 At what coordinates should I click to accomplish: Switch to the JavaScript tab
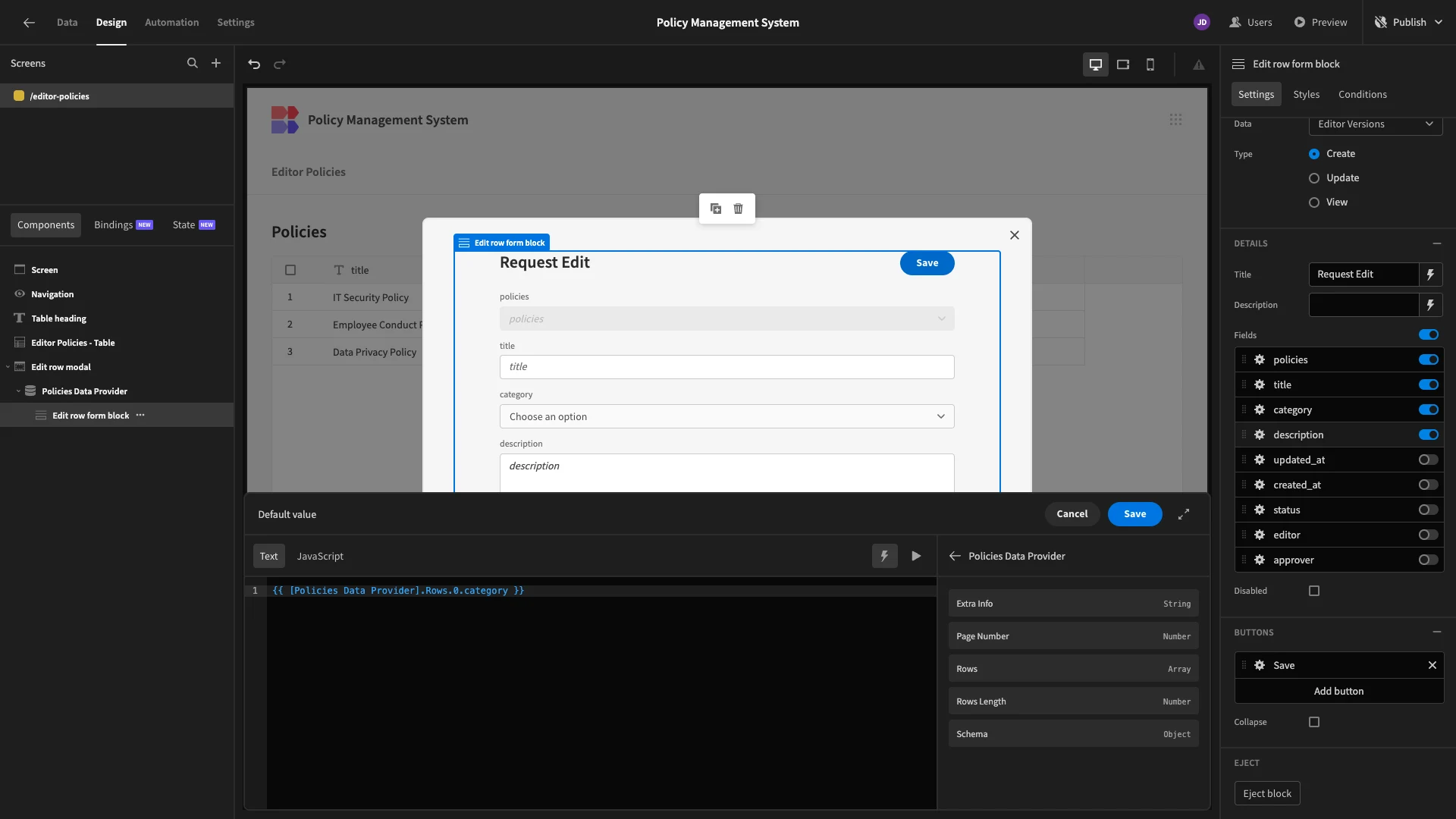pyautogui.click(x=320, y=557)
